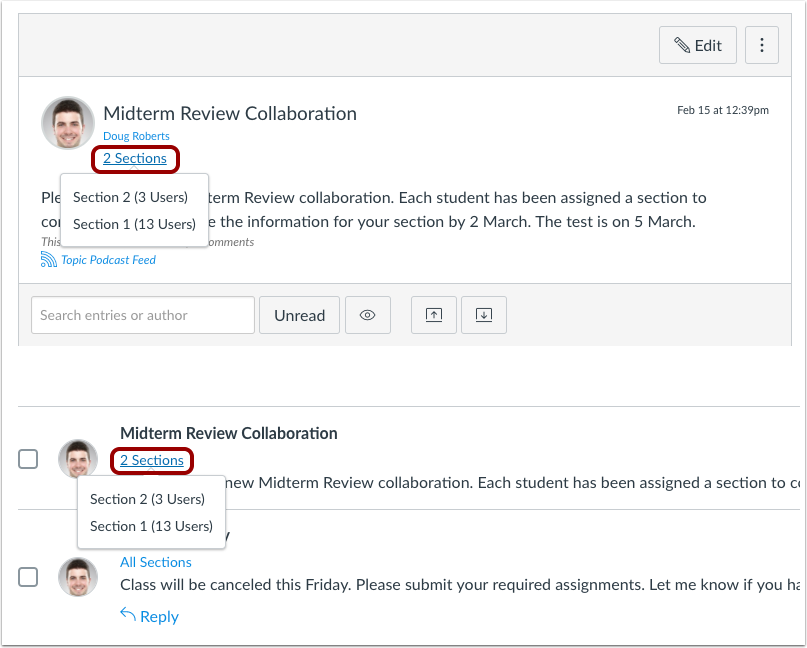Toggle the unread-only eye icon
Screen dimensions: 807x648
tap(368, 315)
